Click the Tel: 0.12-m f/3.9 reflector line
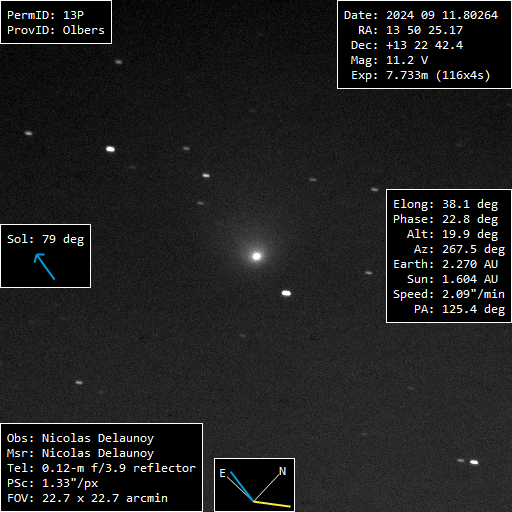 point(101,468)
